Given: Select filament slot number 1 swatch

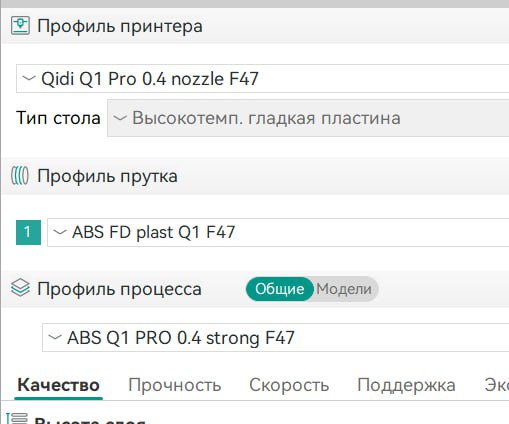Looking at the screenshot, I should coord(28,232).
